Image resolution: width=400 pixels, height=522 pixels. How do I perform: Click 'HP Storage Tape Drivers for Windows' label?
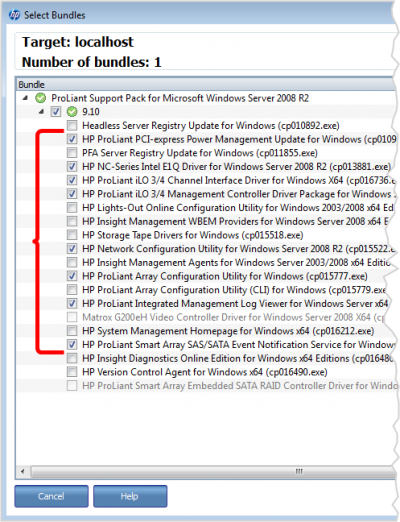point(193,235)
